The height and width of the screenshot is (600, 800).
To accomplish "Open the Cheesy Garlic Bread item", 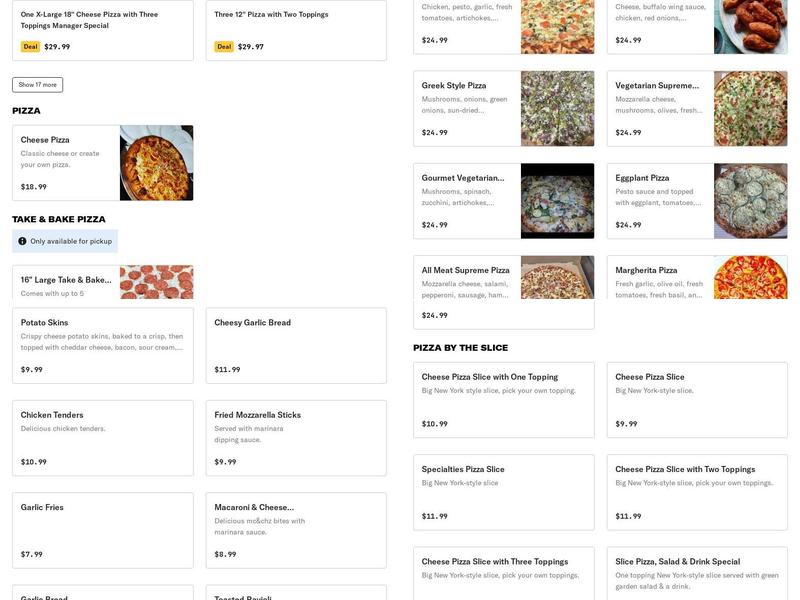I will click(295, 345).
